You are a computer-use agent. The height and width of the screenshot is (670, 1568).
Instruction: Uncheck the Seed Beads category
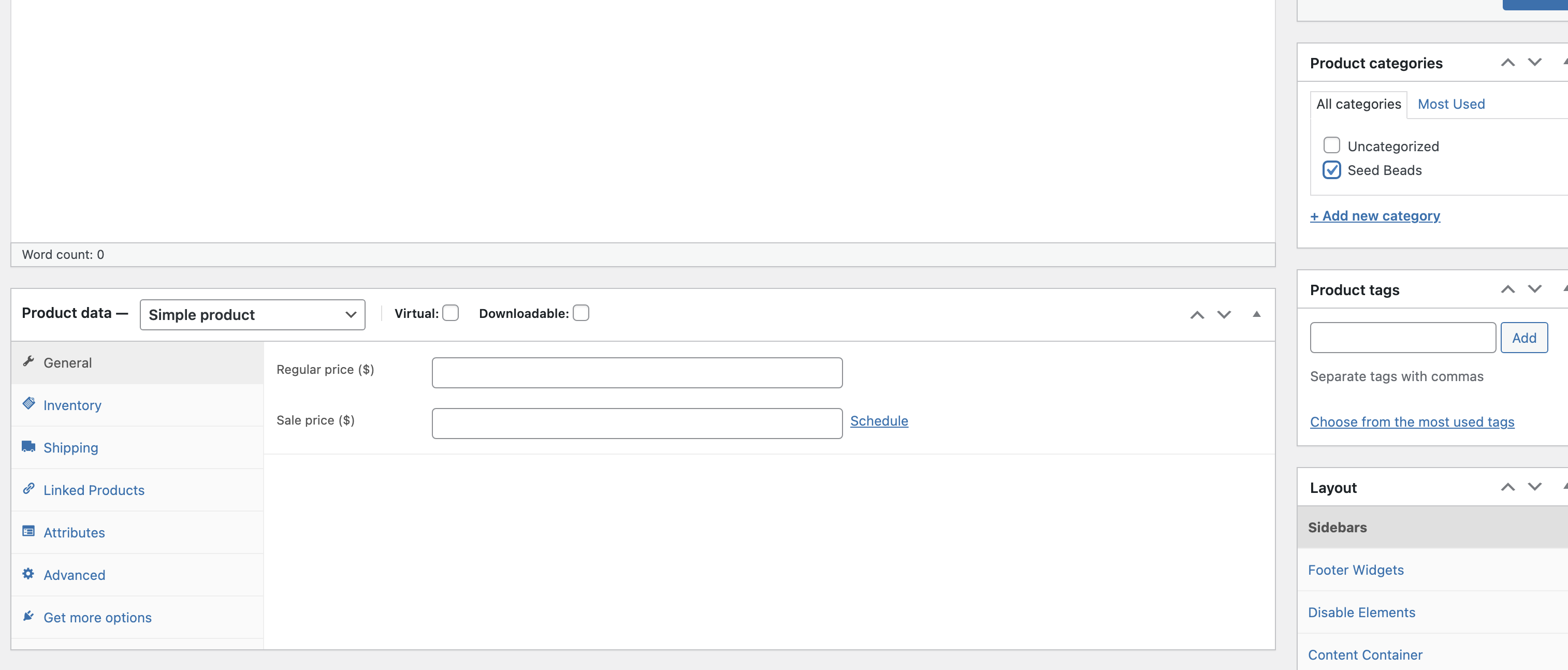(x=1331, y=169)
